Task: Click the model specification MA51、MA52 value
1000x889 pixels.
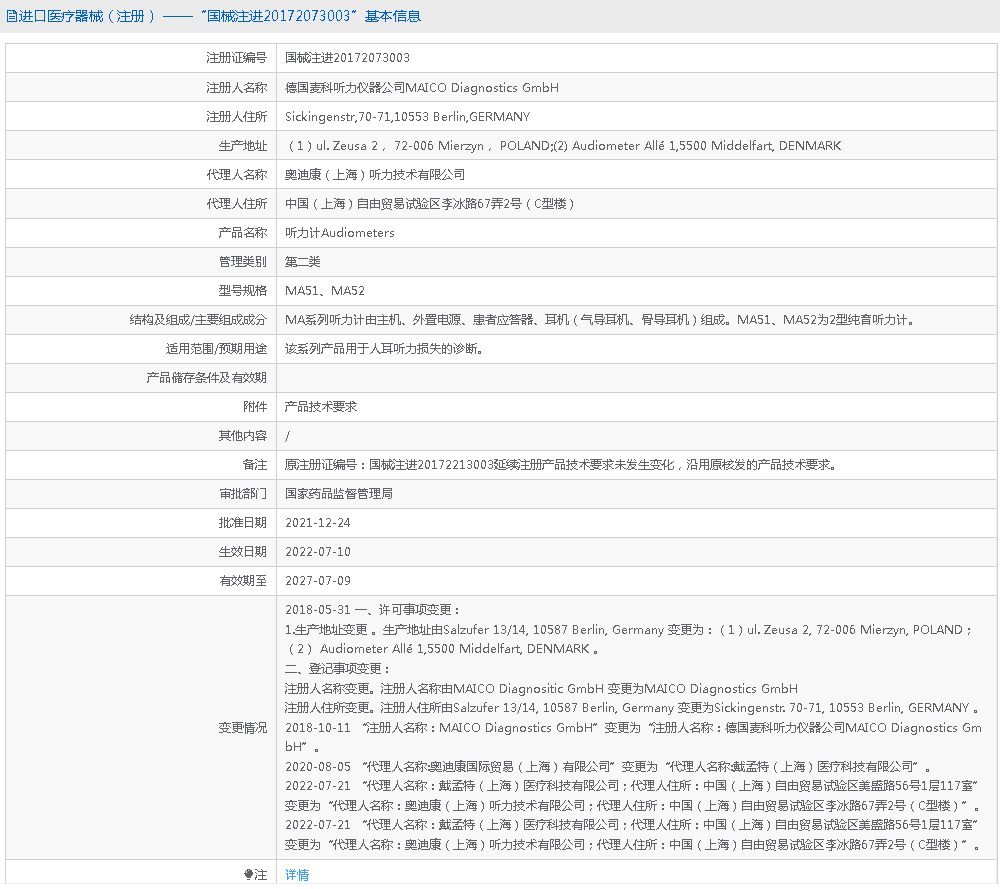Action: [x=325, y=290]
